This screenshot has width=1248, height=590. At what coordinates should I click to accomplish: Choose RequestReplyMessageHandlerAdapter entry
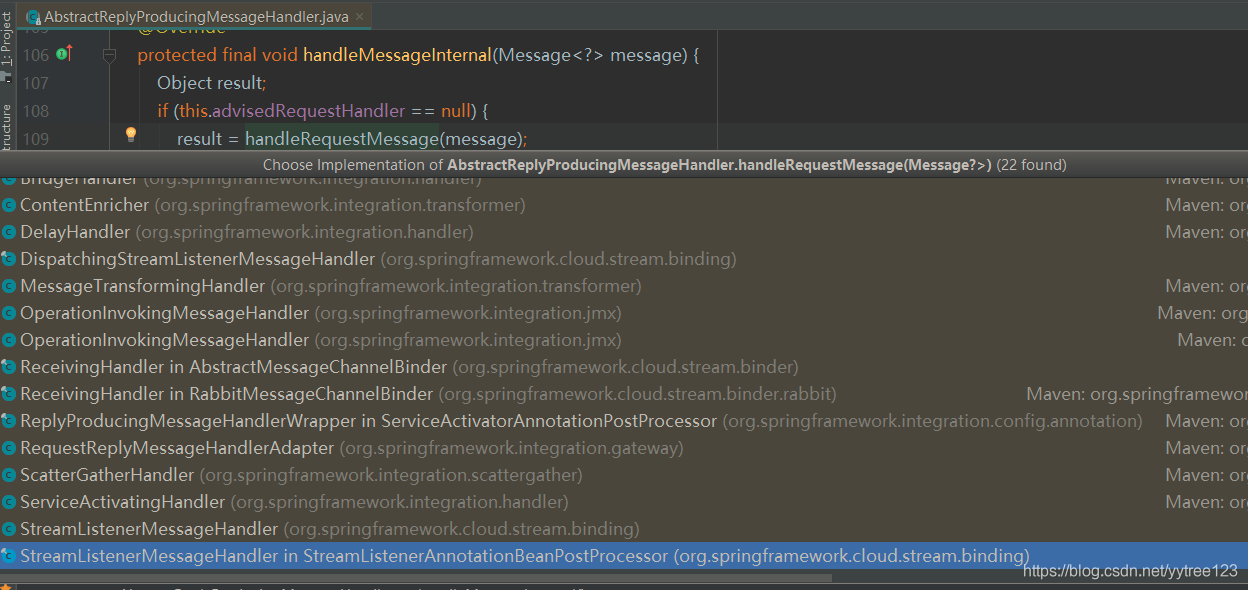pos(624,448)
